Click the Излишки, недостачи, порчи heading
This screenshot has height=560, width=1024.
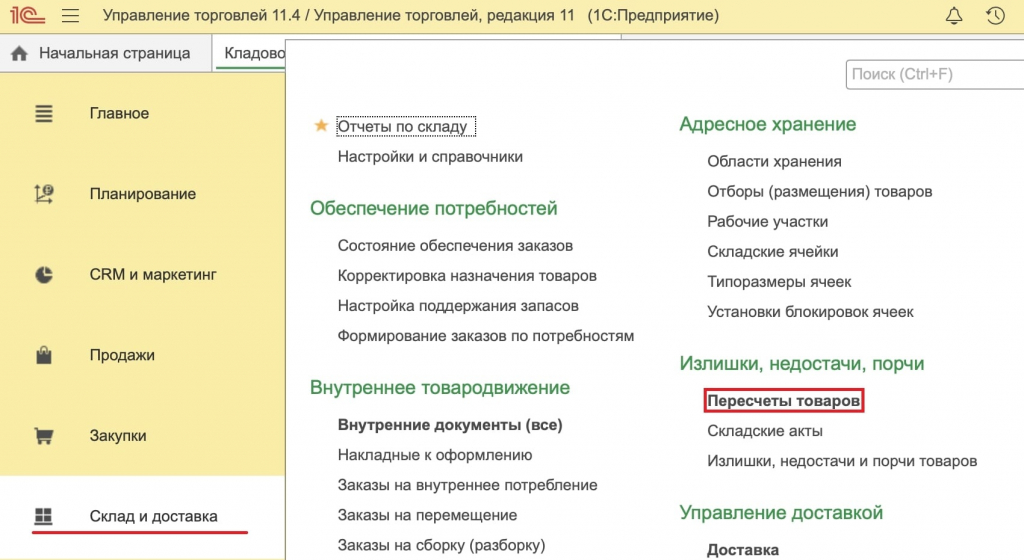(802, 364)
